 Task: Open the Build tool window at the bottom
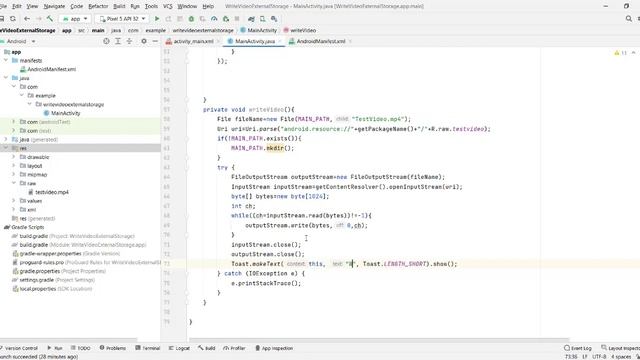(207, 348)
